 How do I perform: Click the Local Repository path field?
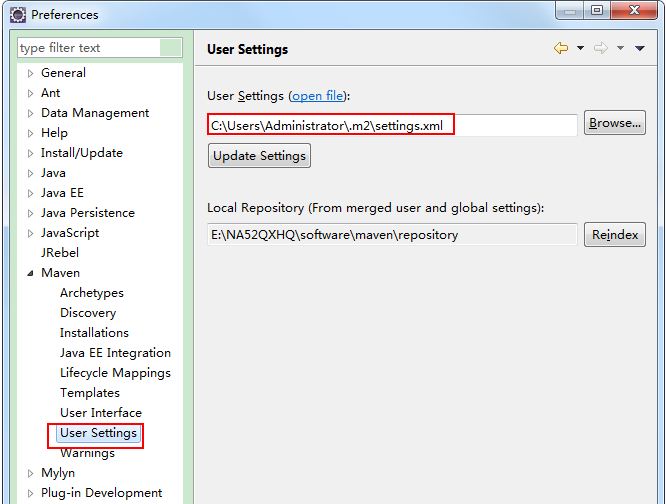pyautogui.click(x=392, y=234)
